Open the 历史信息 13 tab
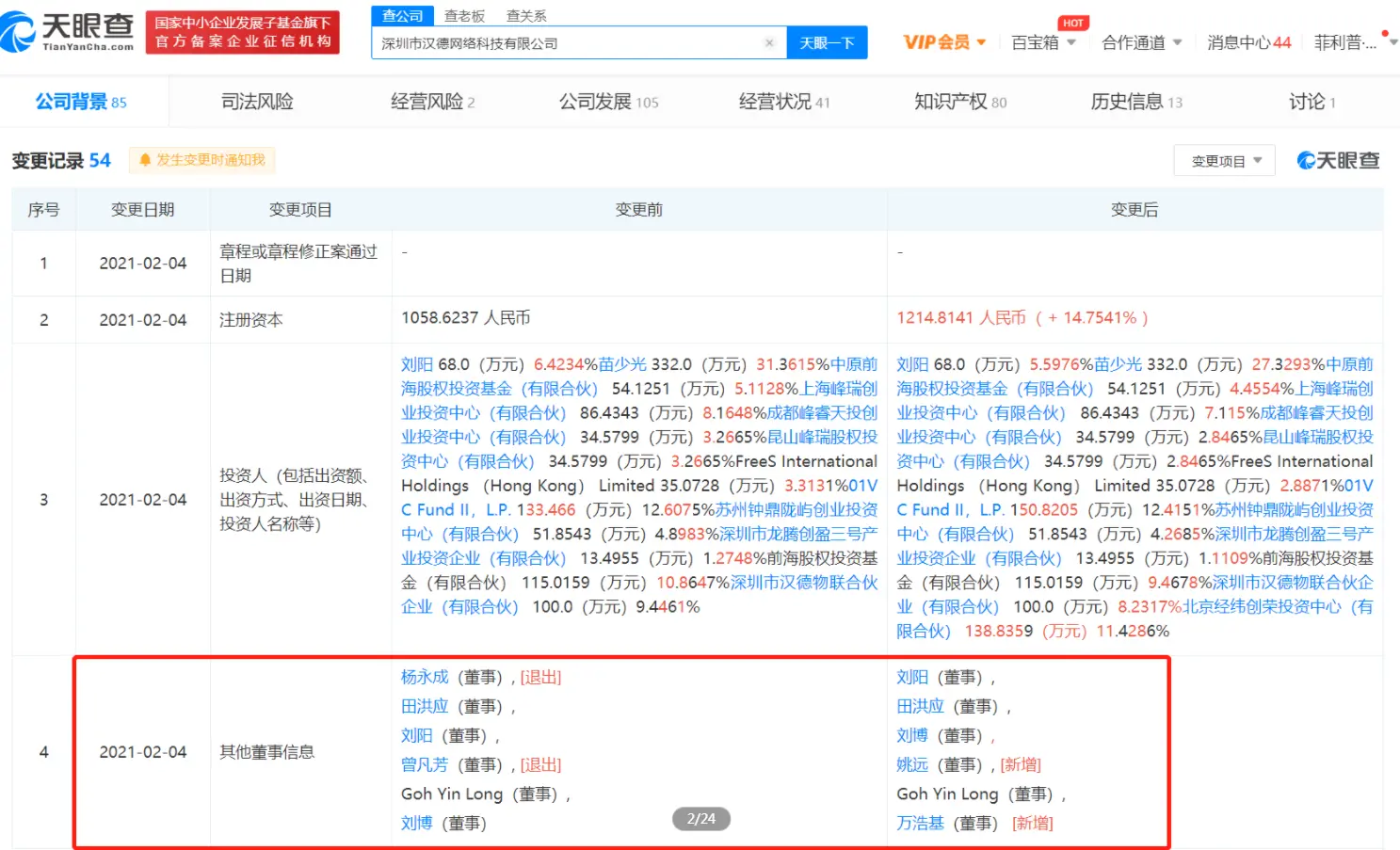 point(1136,102)
